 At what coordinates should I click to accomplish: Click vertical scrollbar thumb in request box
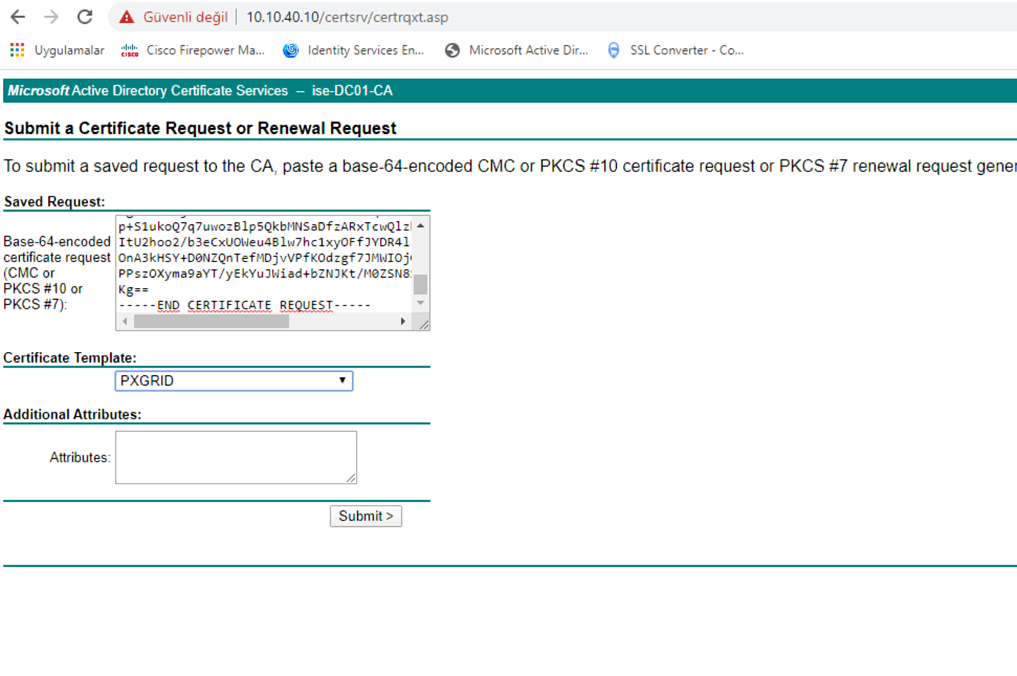(x=421, y=284)
